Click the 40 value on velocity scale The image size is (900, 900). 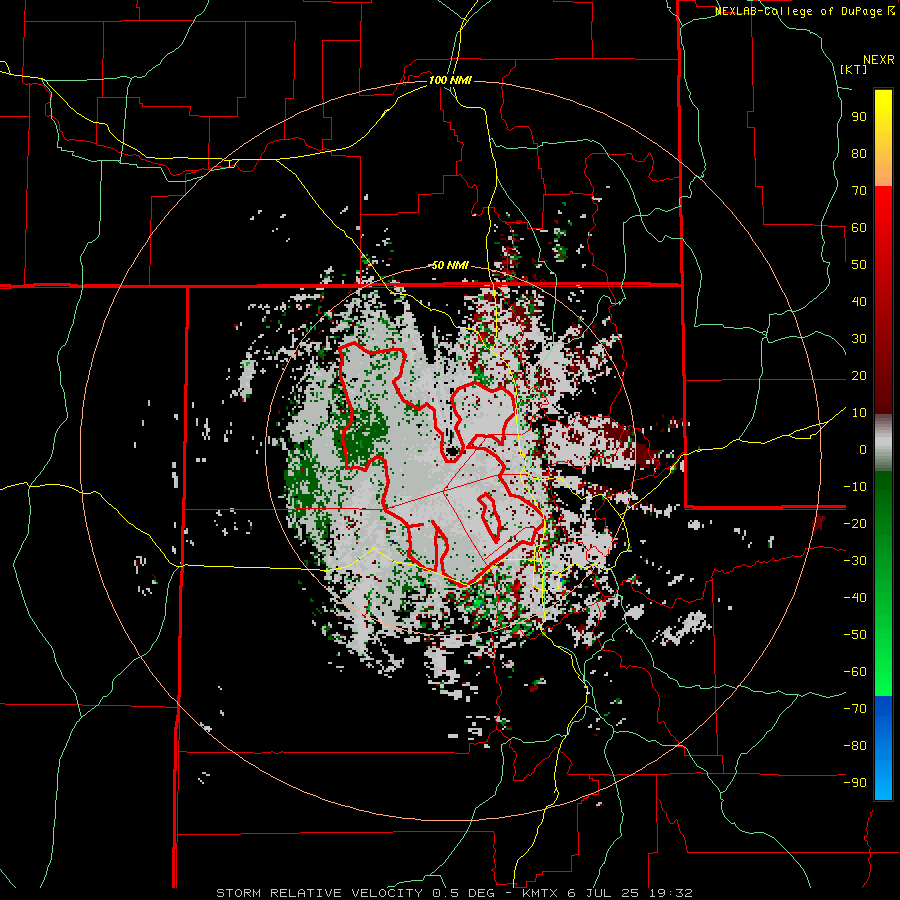pos(859,301)
